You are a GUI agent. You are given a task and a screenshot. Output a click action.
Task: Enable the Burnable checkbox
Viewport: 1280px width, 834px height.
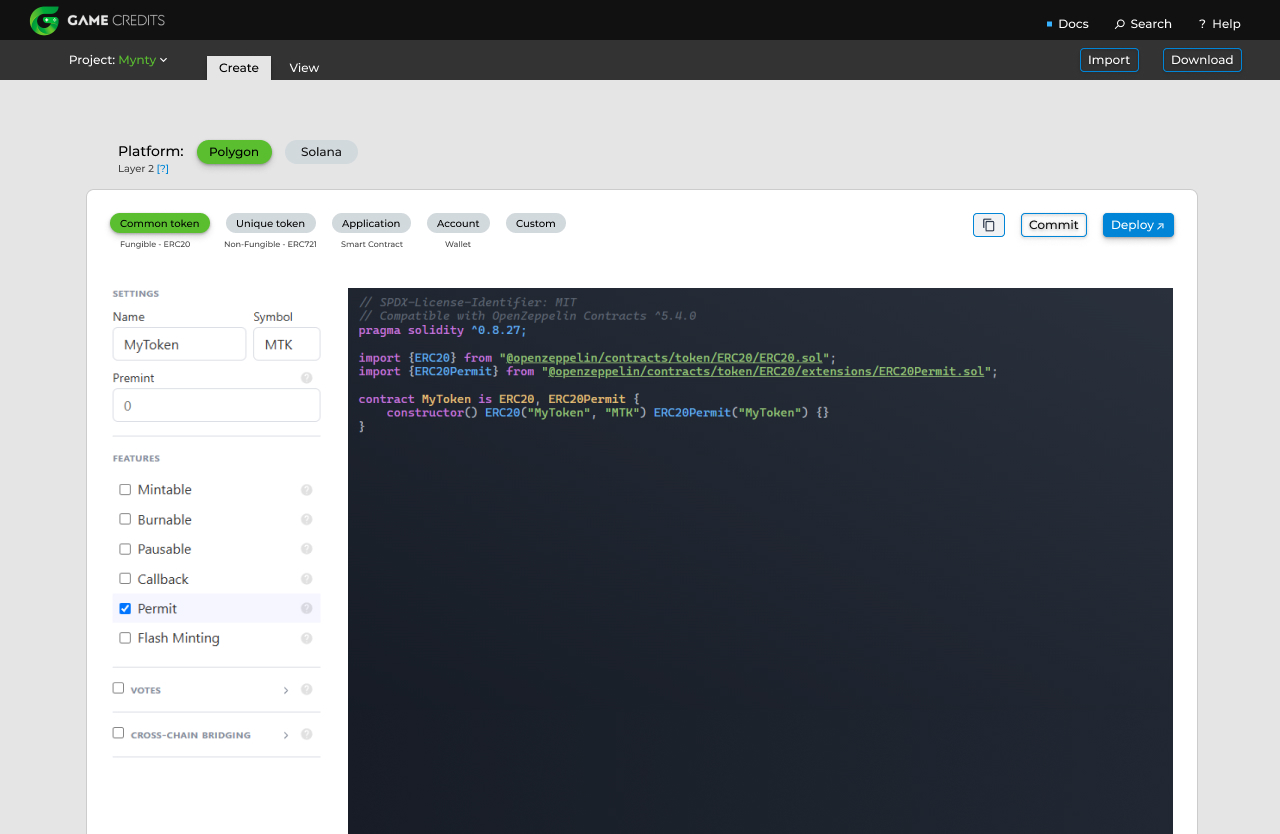pos(125,519)
